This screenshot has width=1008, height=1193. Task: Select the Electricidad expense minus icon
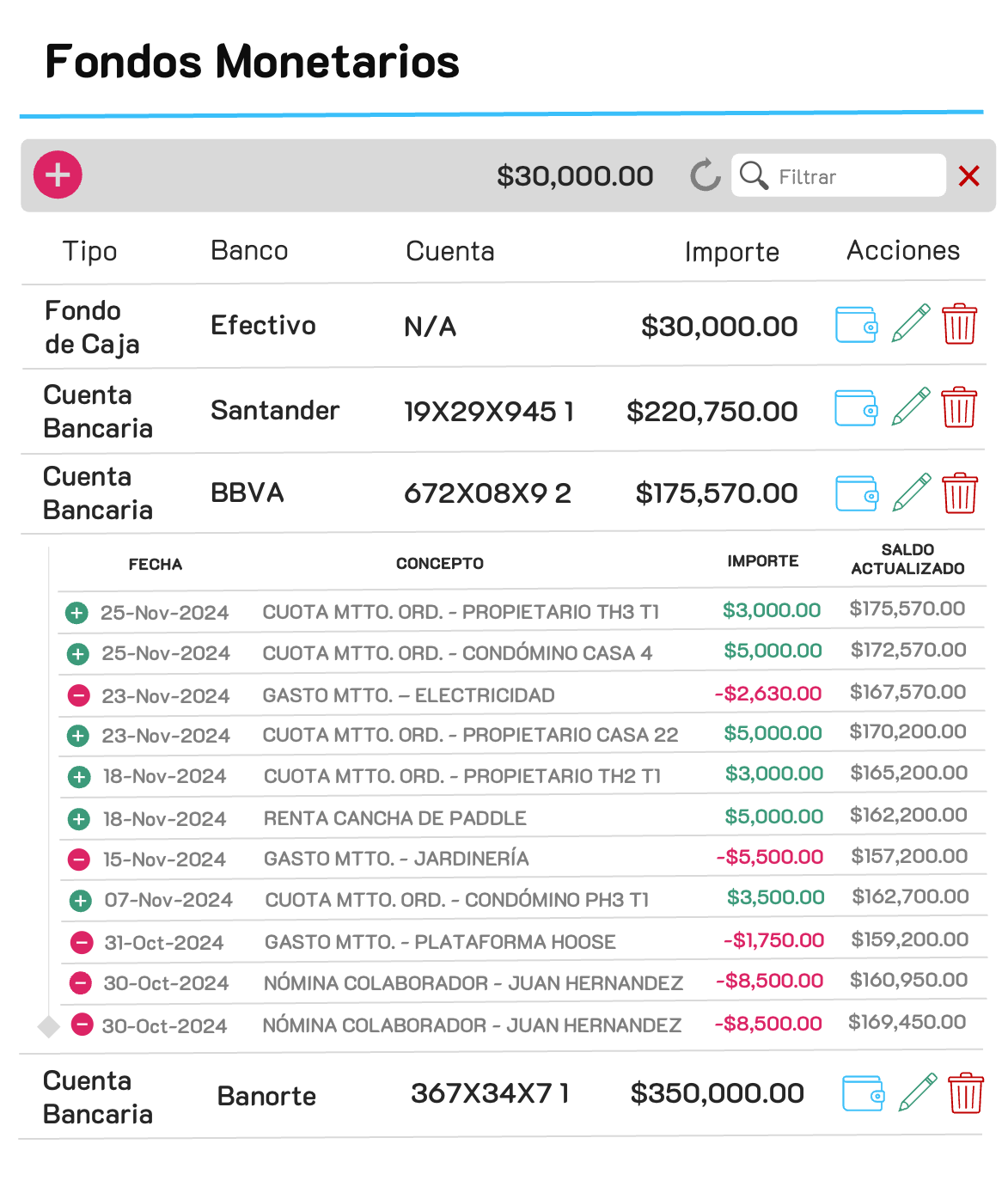click(78, 695)
